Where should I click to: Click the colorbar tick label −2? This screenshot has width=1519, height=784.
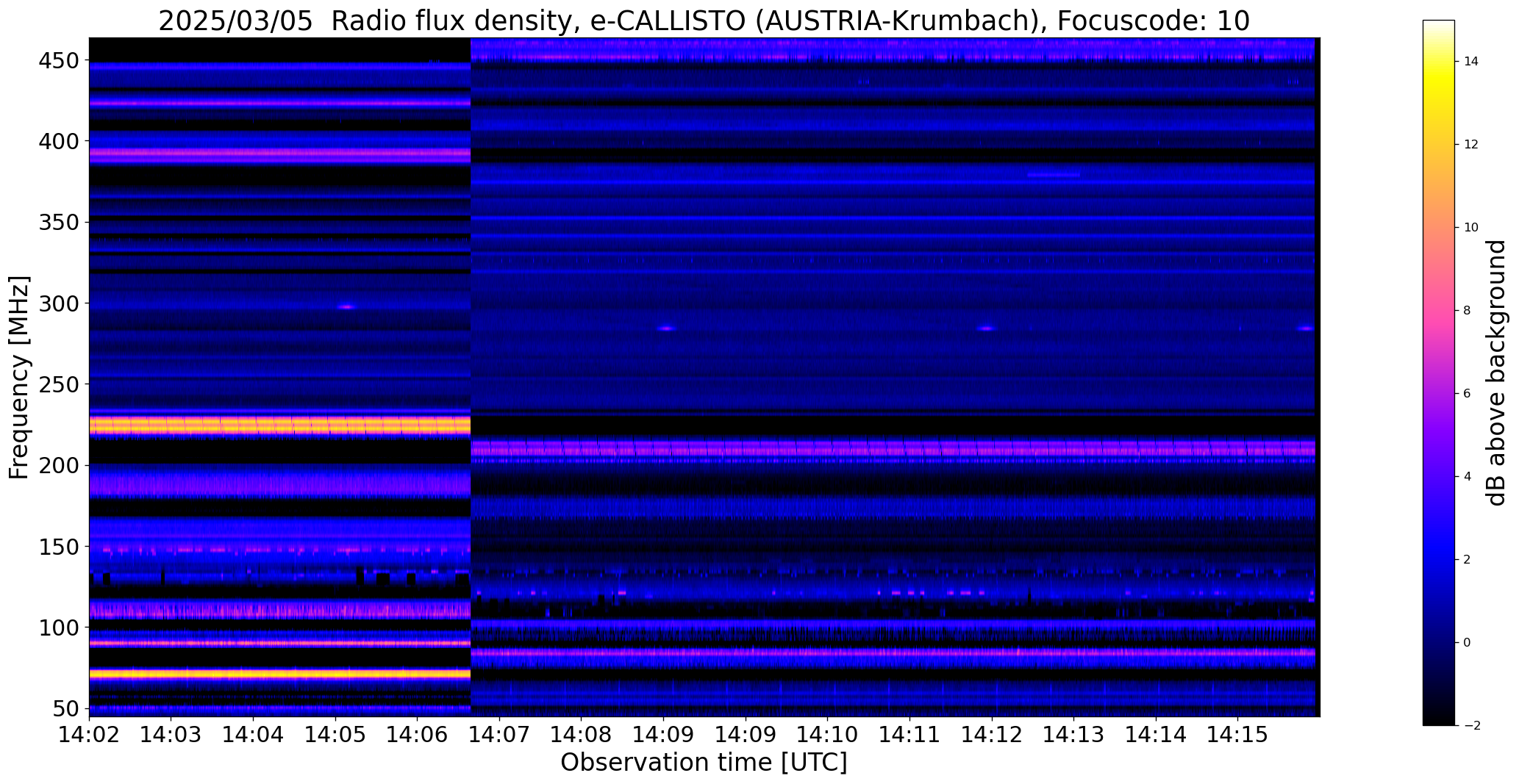1472,726
